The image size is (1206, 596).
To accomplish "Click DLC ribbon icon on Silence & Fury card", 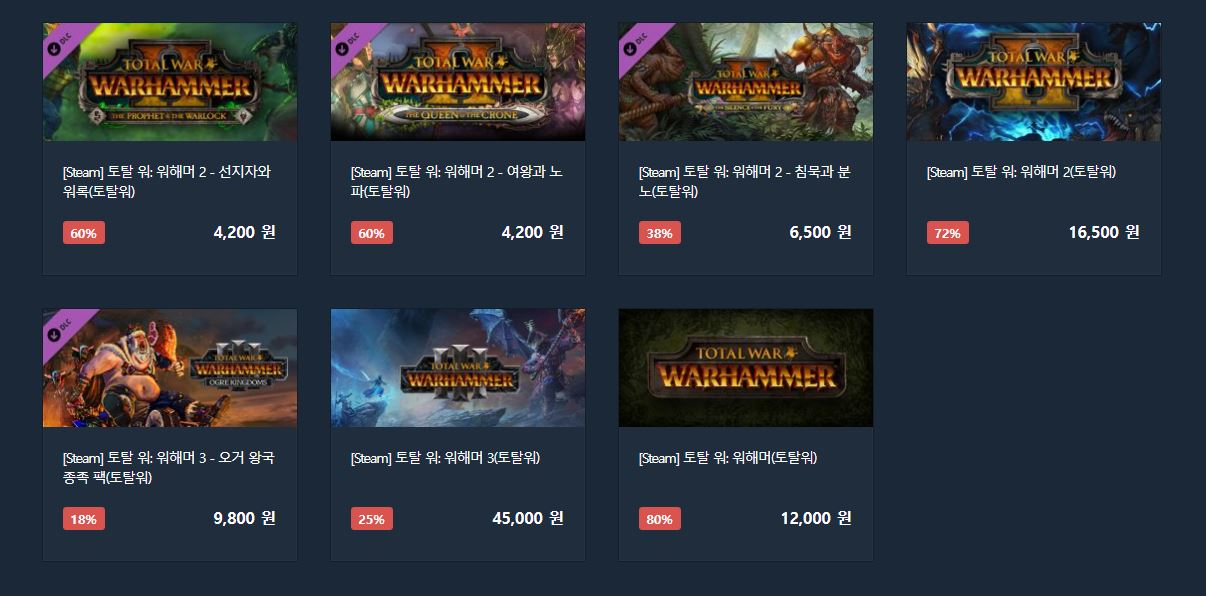I will 634,41.
